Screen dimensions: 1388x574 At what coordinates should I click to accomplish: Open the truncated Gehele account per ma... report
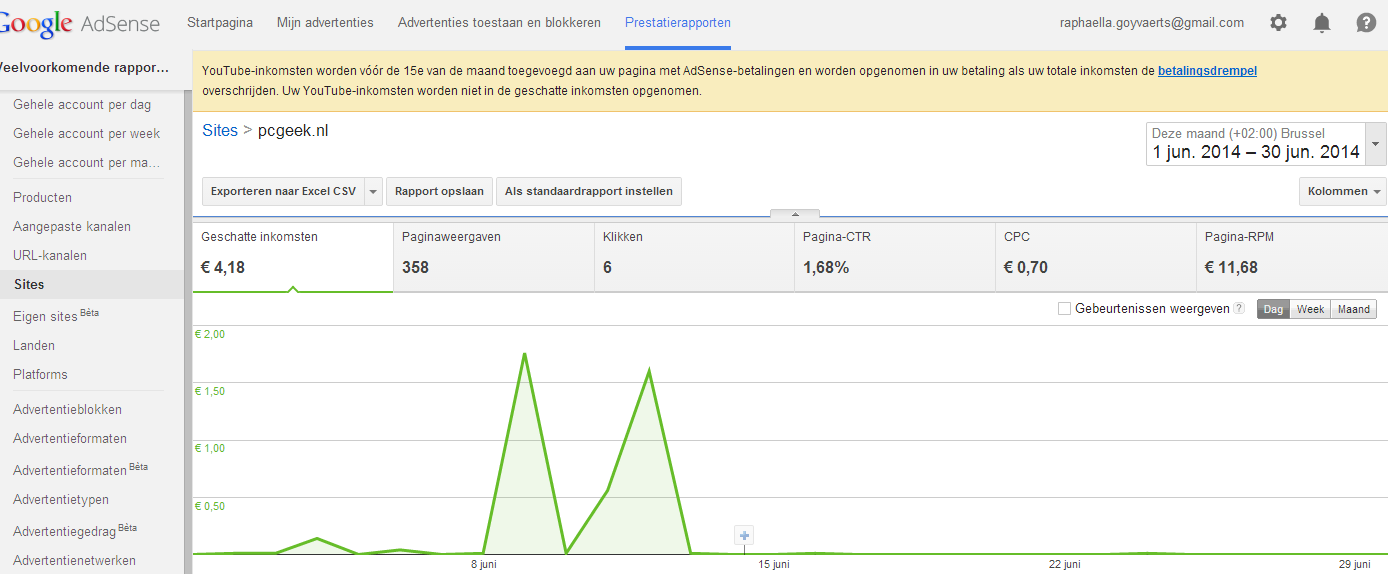pyautogui.click(x=86, y=162)
